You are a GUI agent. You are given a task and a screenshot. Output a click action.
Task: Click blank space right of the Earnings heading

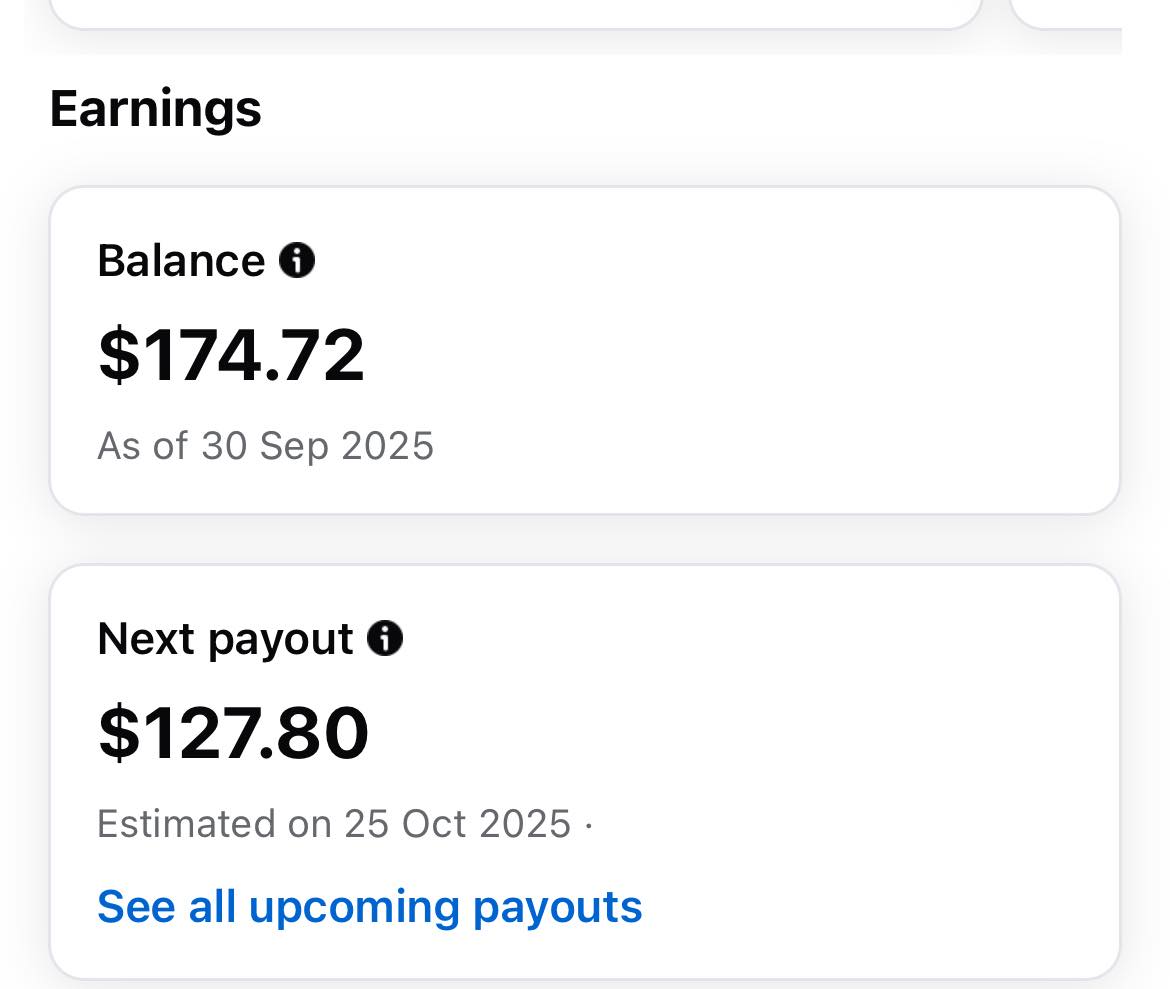point(700,108)
